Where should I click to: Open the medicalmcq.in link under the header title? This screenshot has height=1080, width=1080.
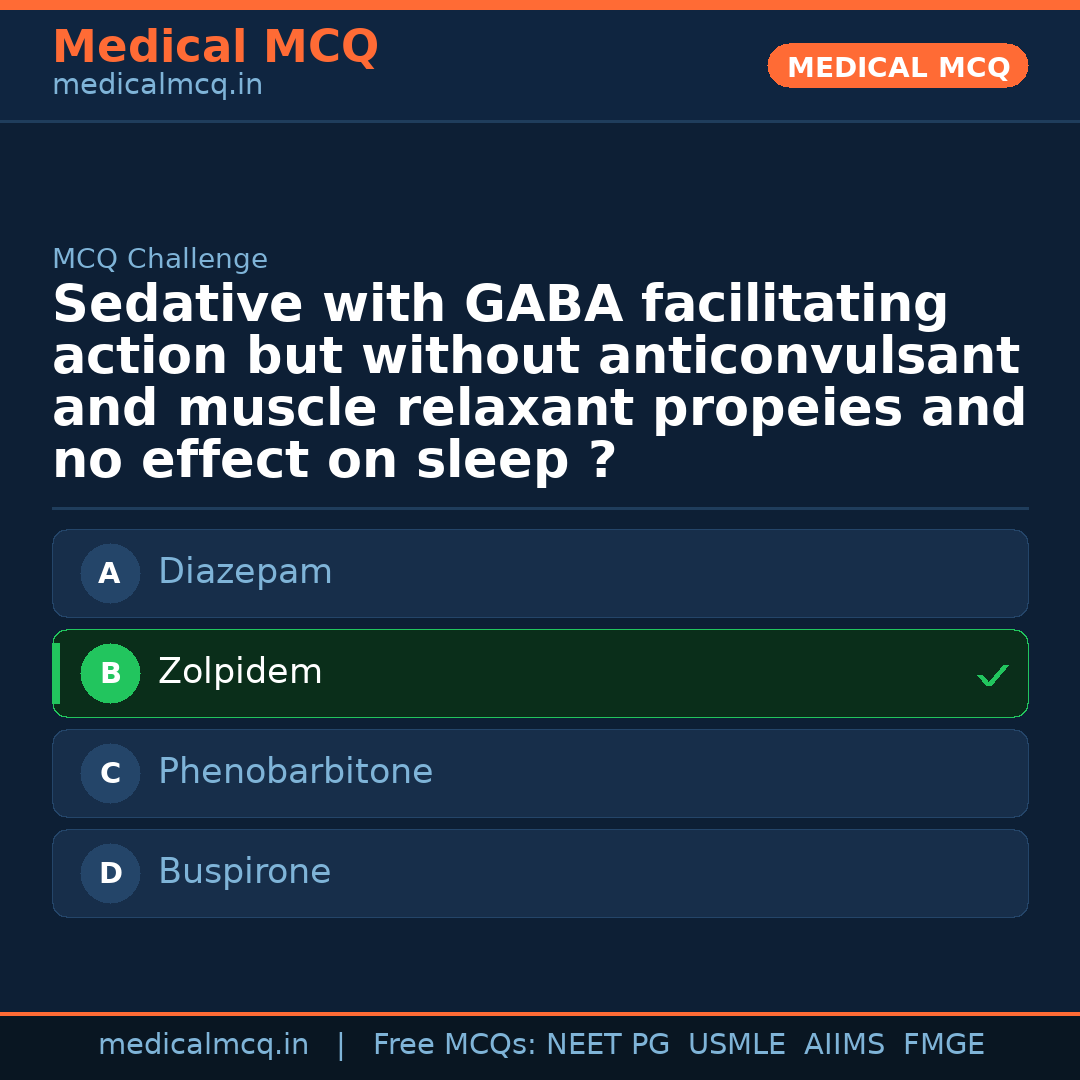[157, 86]
